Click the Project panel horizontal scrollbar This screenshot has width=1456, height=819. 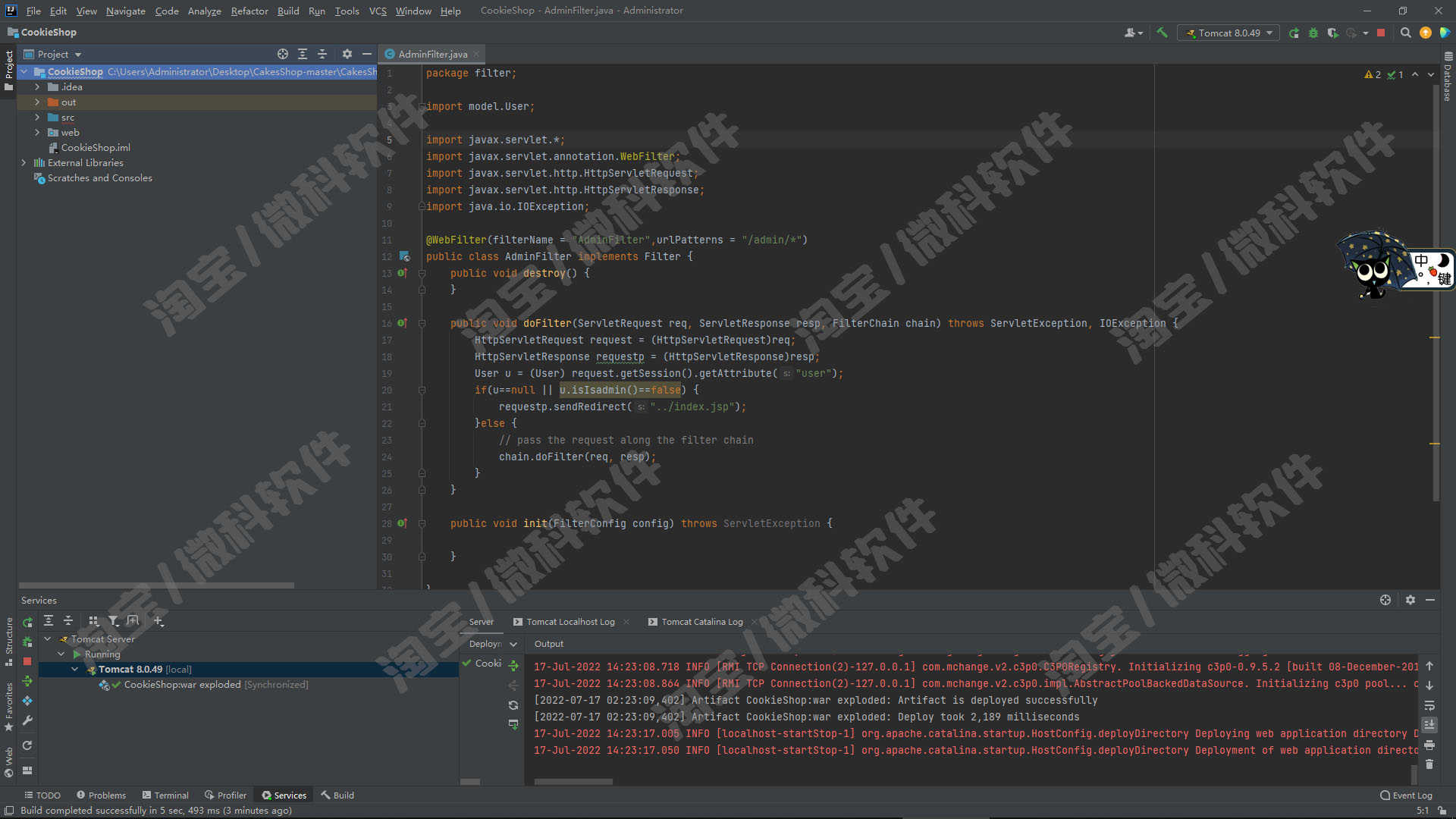click(156, 585)
